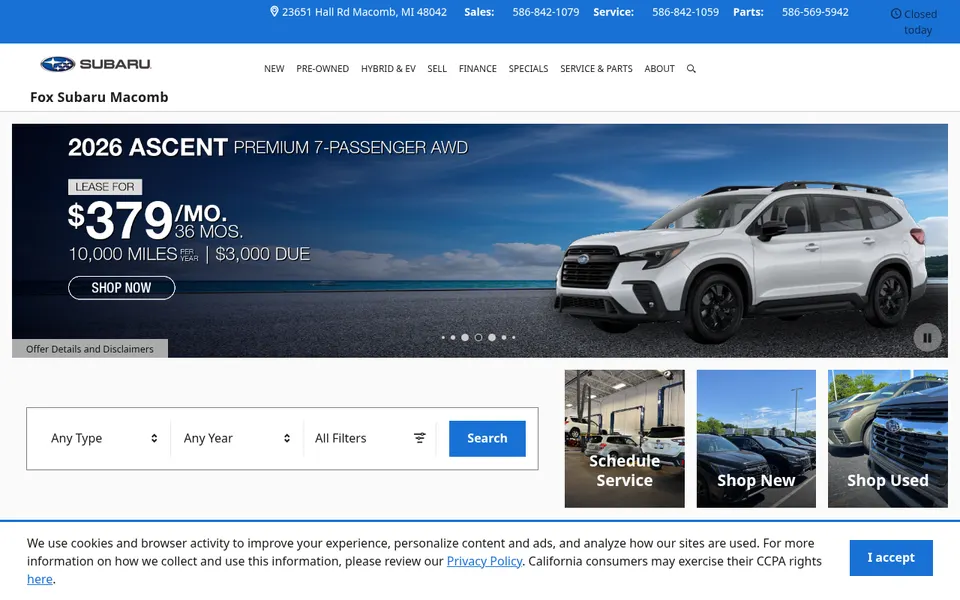Image resolution: width=960 pixels, height=600 pixels.
Task: Select the first carousel indicator dot
Action: pyautogui.click(x=443, y=337)
